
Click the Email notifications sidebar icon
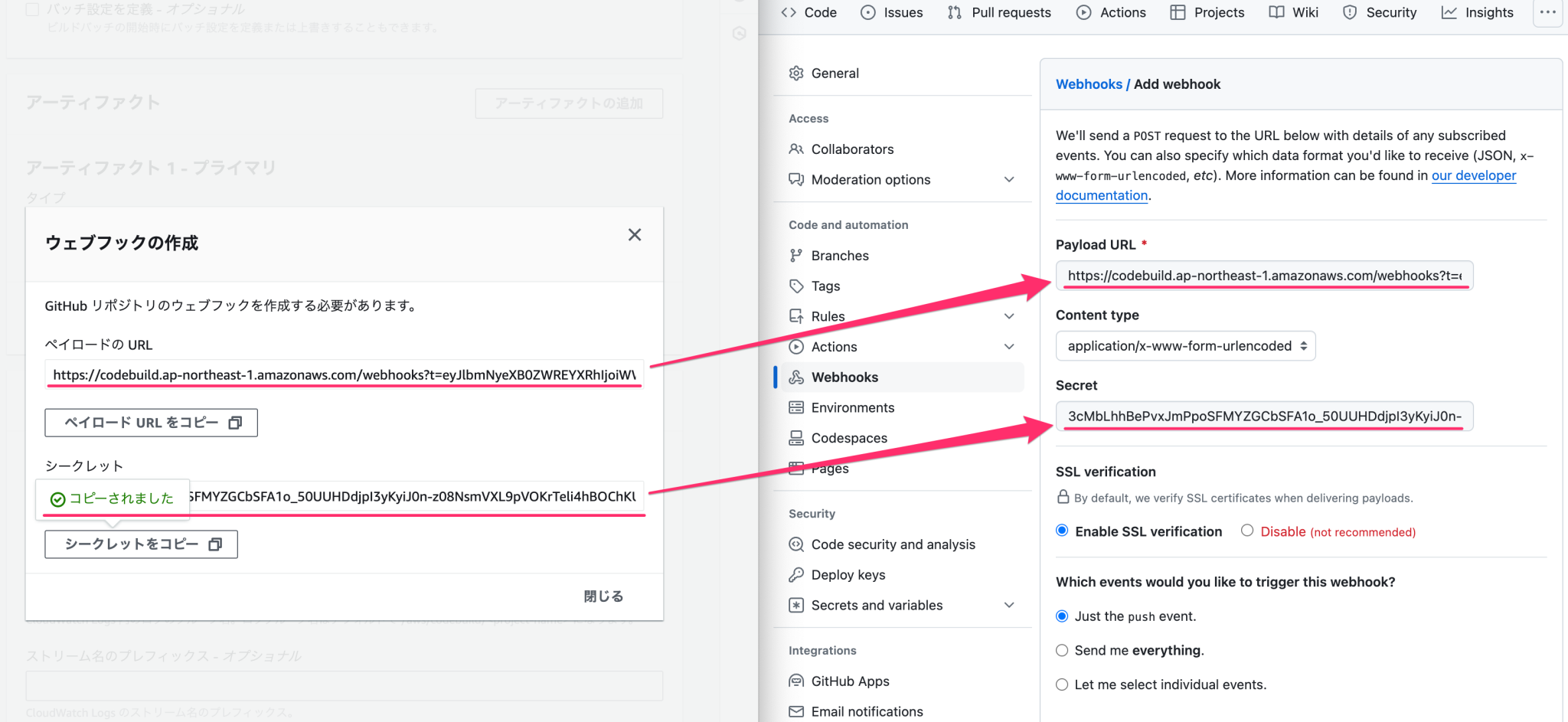coord(796,711)
